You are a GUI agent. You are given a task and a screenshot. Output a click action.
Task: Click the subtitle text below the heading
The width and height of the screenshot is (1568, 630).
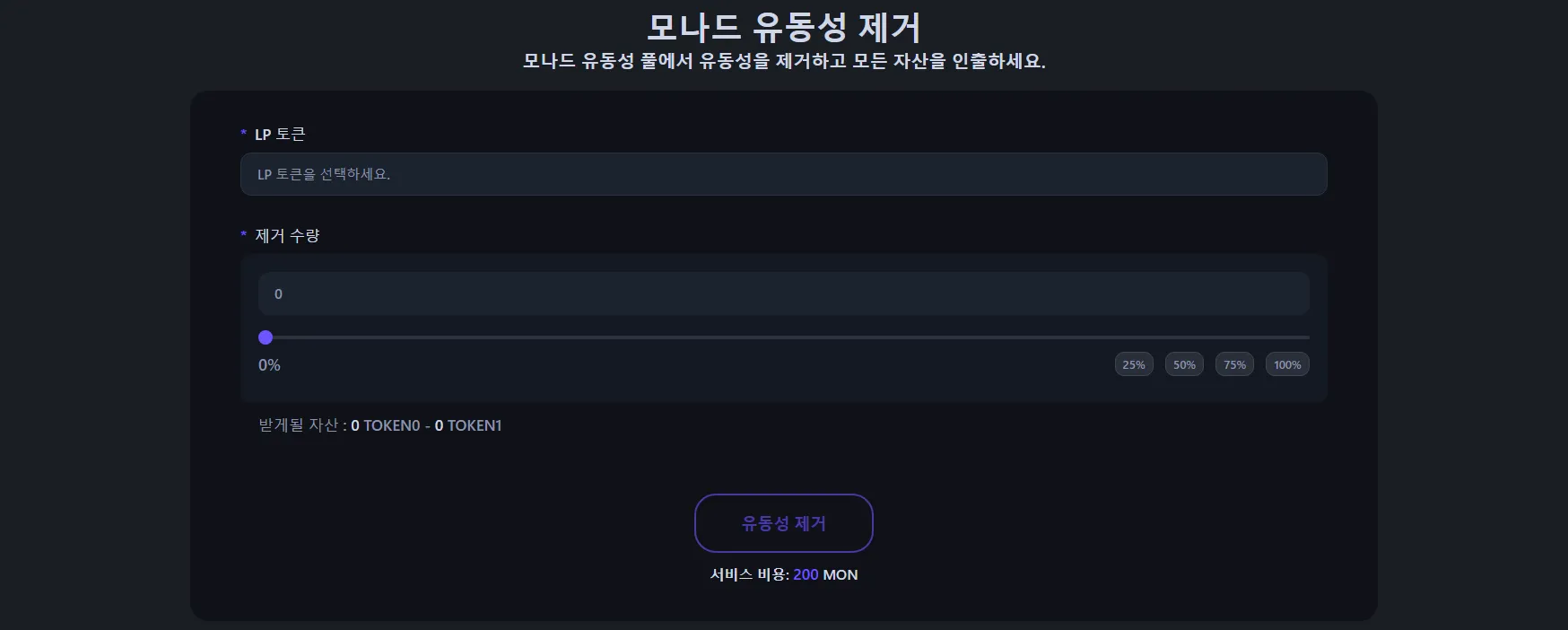point(783,61)
